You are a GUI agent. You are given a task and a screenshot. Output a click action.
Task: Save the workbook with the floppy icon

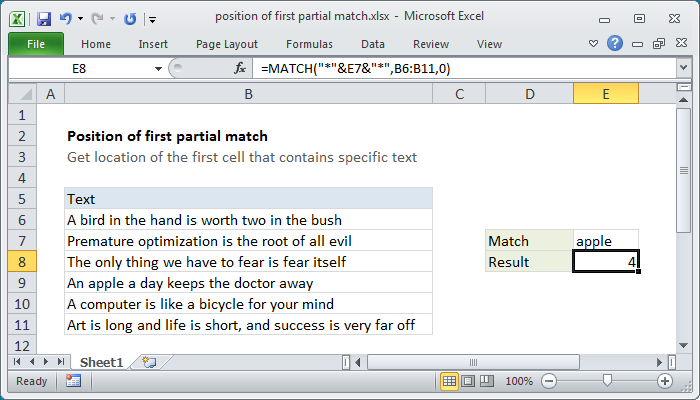pos(44,19)
